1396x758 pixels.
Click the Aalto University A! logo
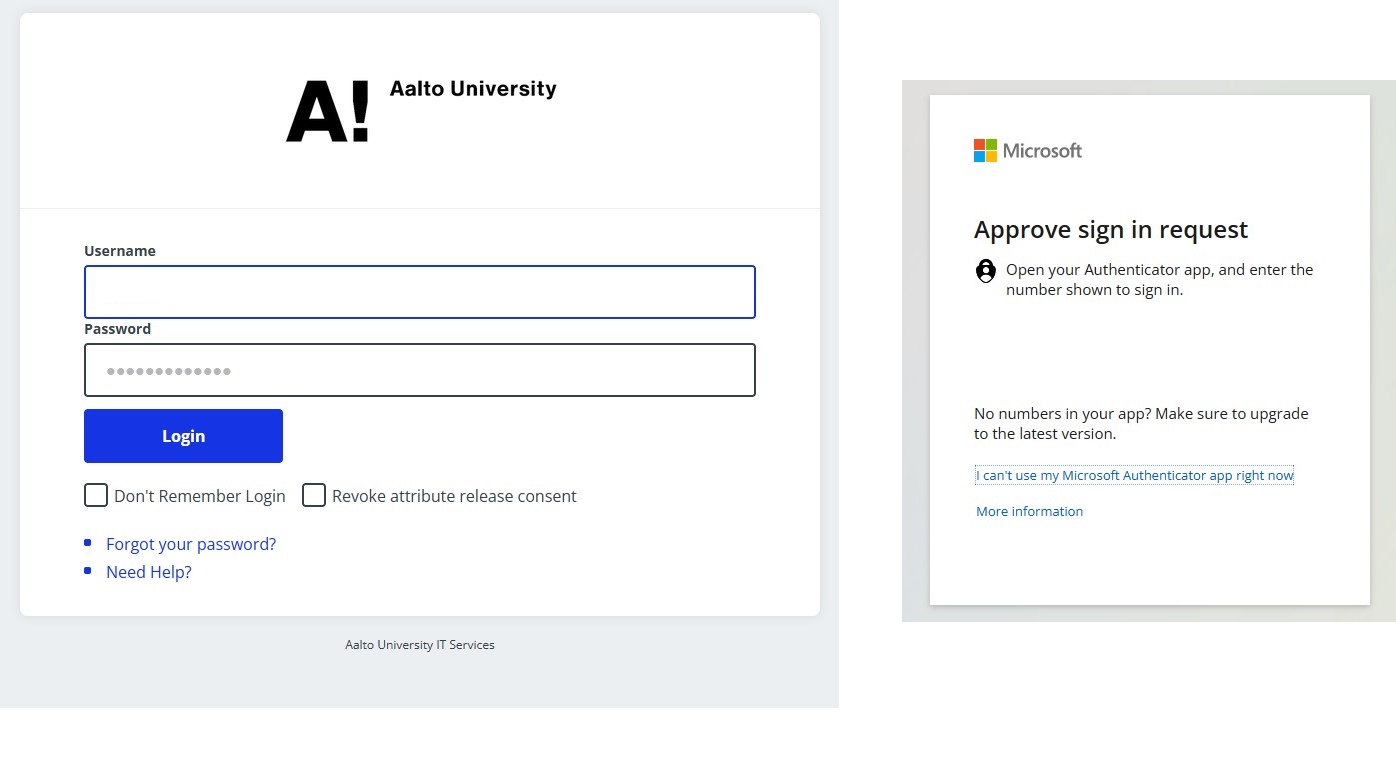327,111
